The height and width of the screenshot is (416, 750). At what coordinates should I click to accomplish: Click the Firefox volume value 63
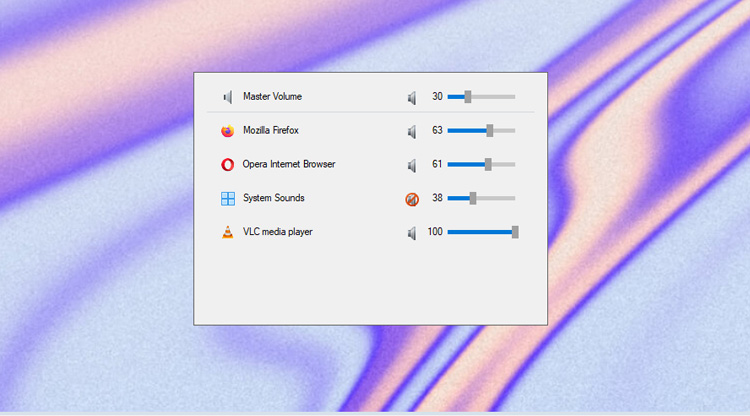click(x=437, y=131)
